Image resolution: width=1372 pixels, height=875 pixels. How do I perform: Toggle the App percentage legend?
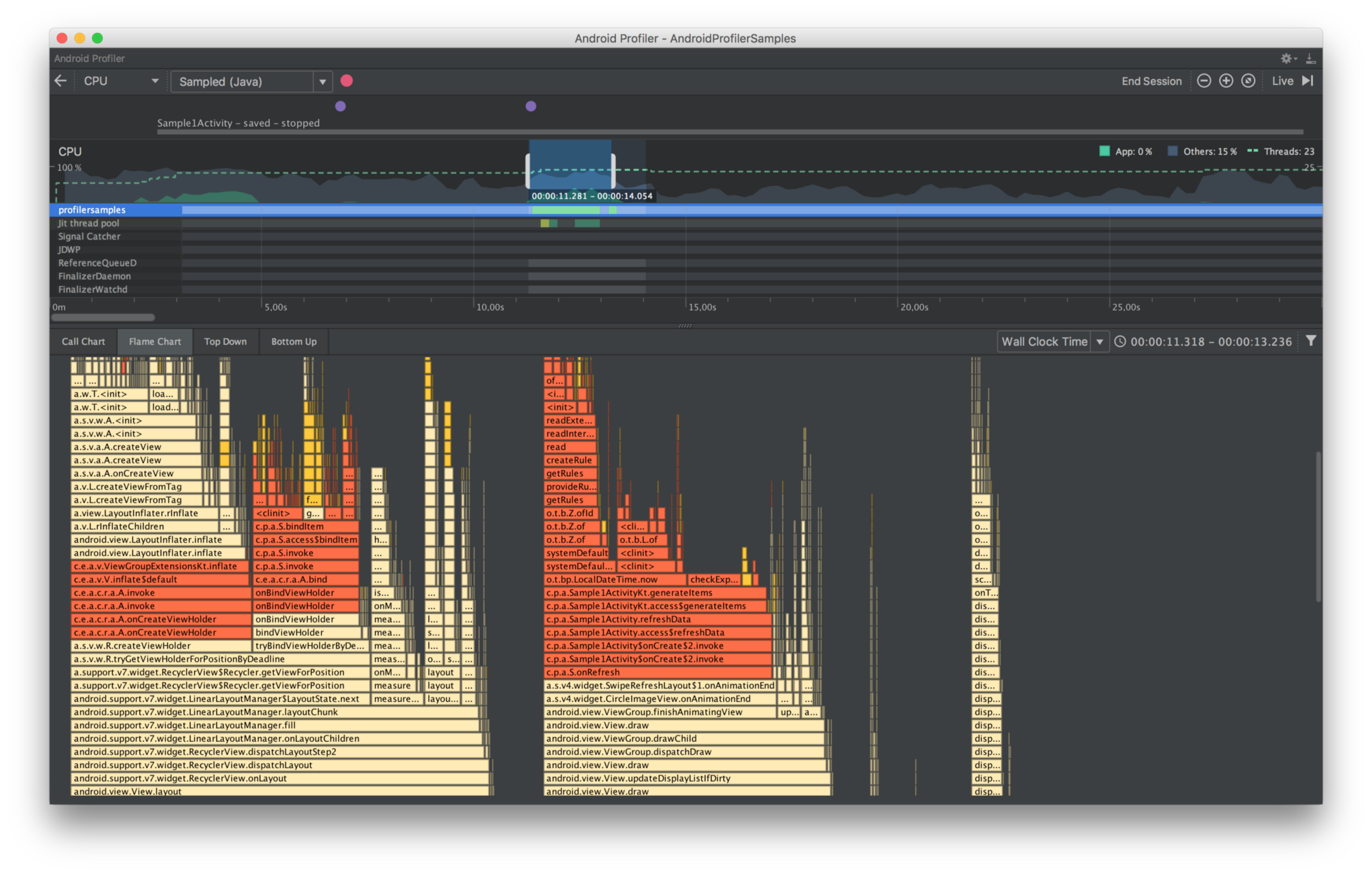coord(1125,151)
